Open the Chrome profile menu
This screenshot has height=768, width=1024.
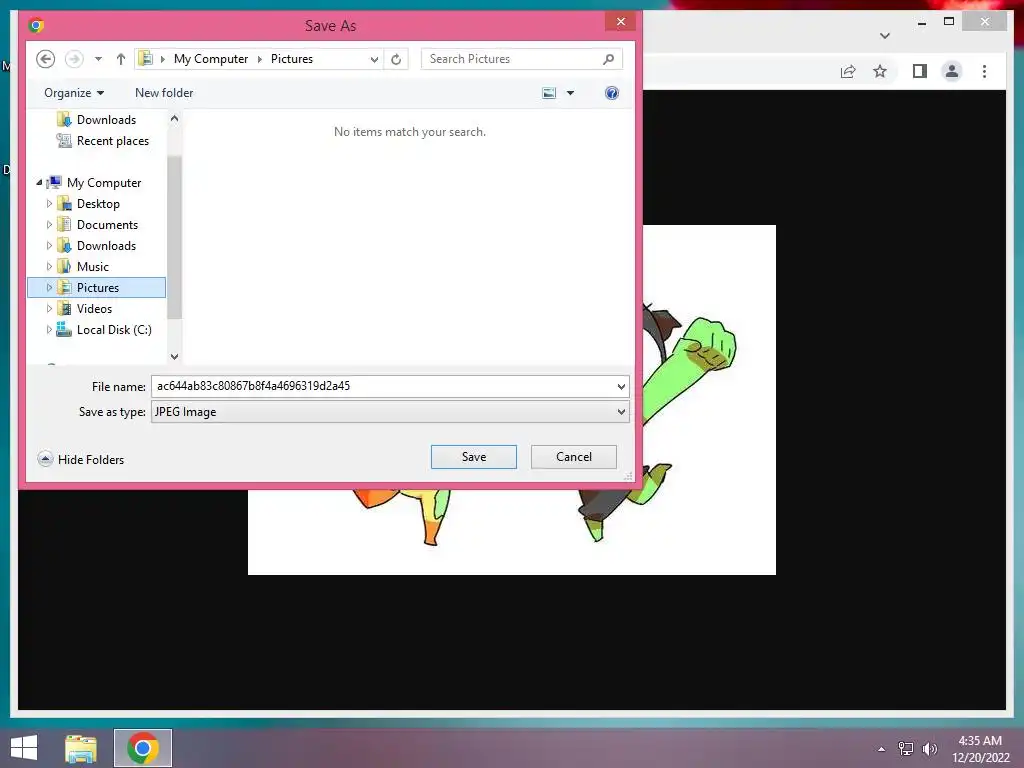click(952, 71)
